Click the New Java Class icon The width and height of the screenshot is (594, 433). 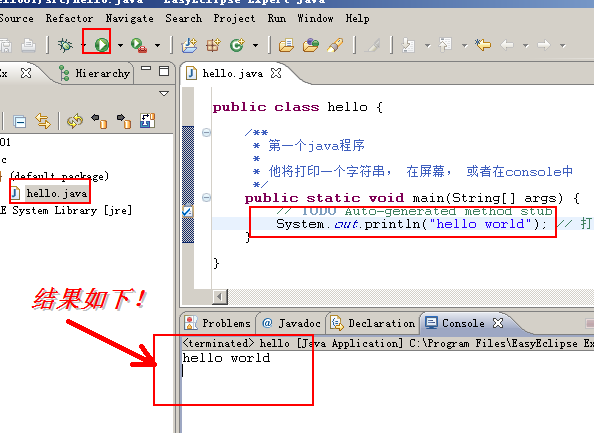238,45
